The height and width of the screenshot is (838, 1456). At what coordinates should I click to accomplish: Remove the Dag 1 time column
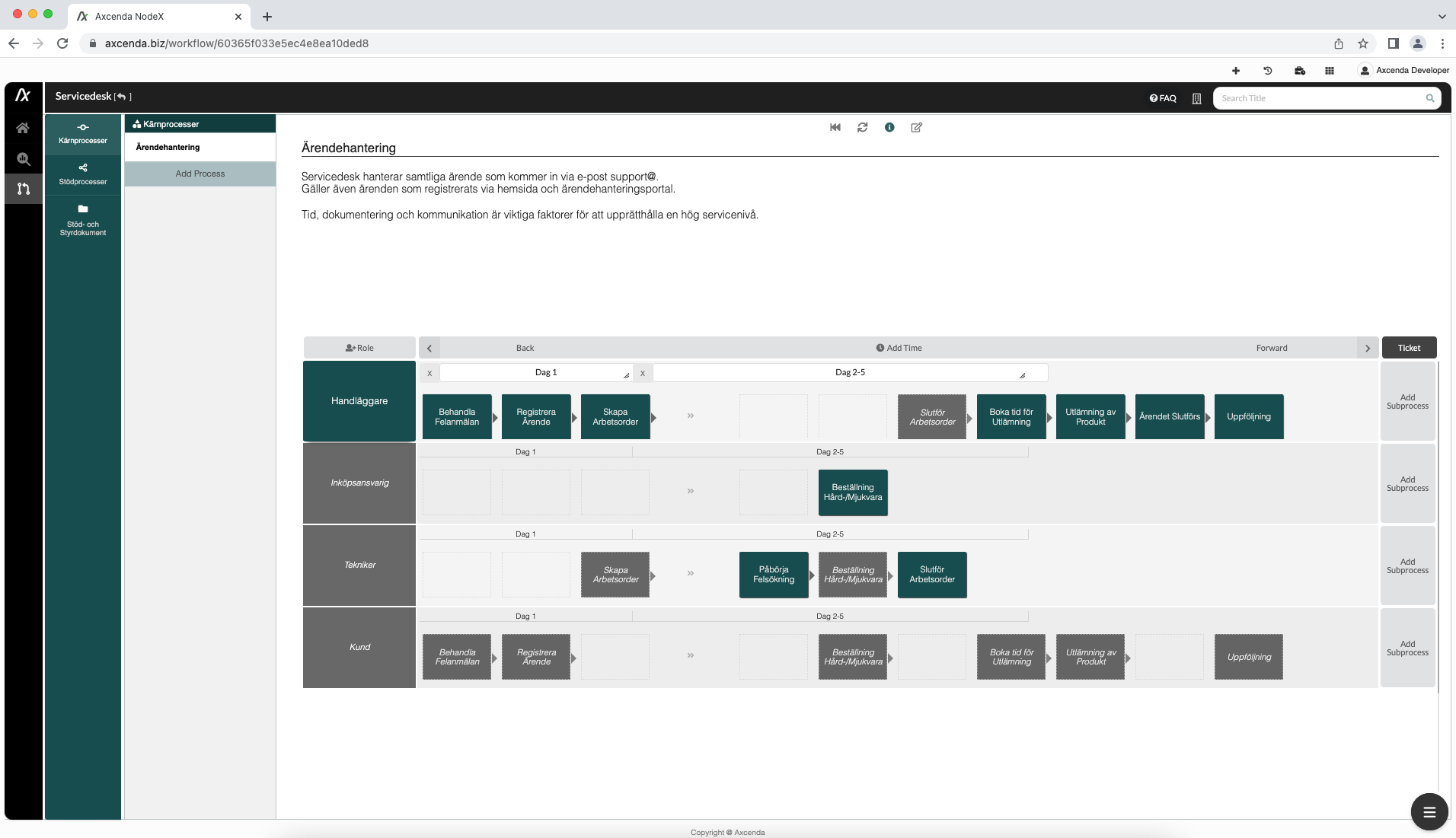pos(429,373)
